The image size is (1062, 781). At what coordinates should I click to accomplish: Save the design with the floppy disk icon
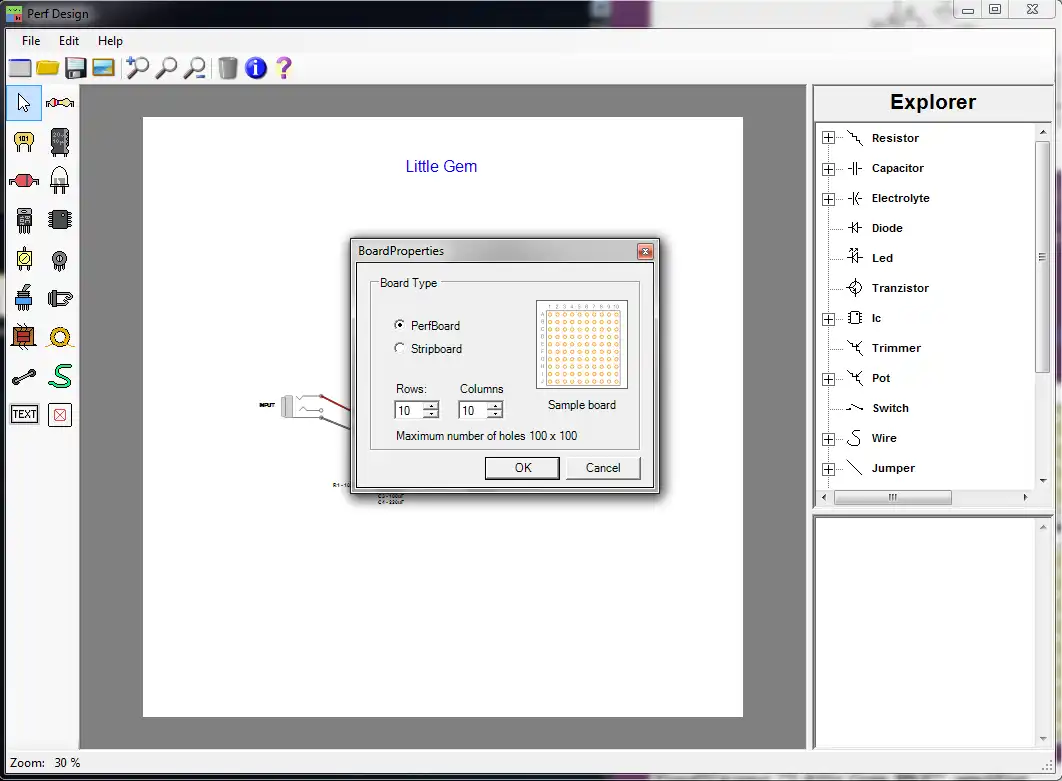(75, 68)
